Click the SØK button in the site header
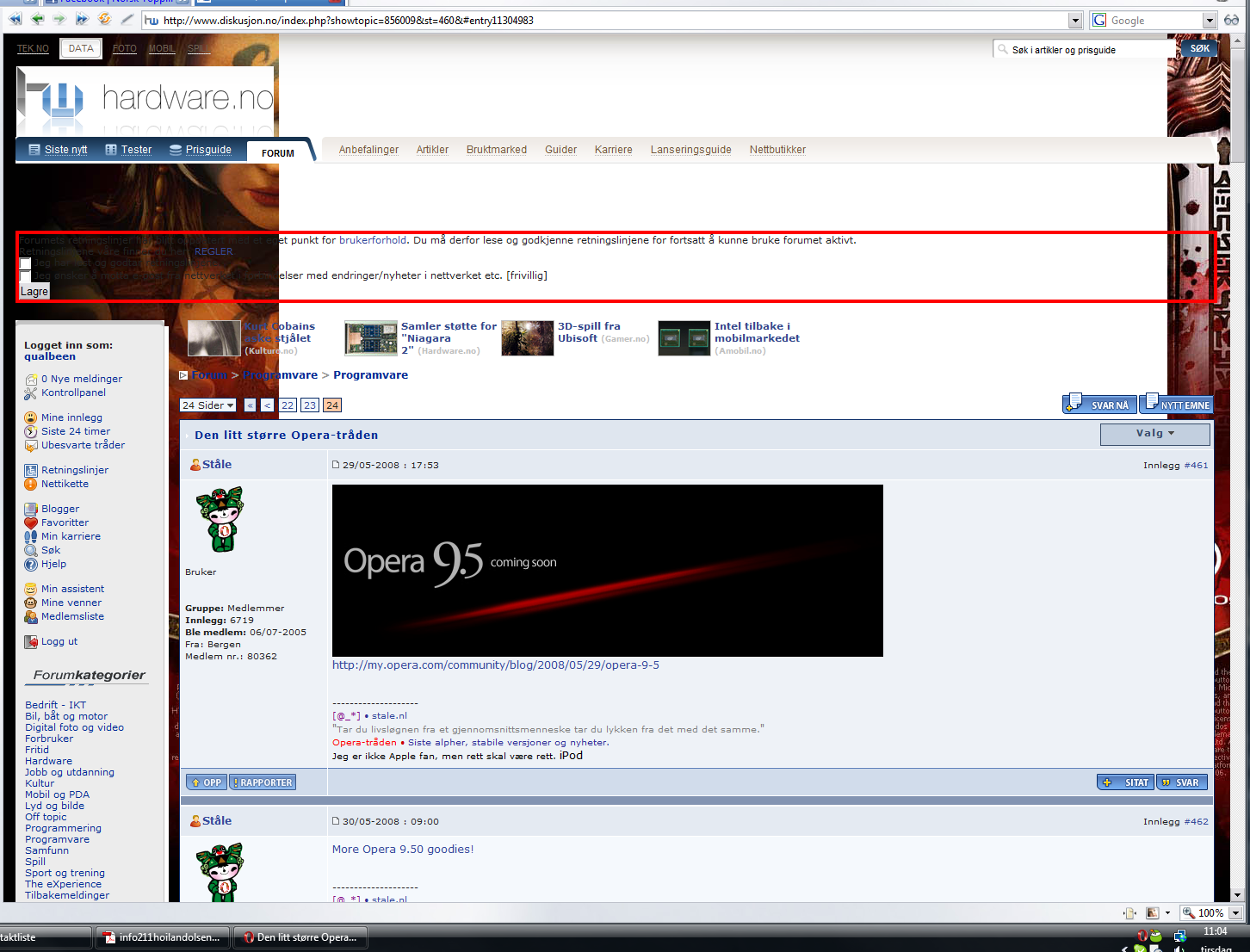 [1199, 48]
